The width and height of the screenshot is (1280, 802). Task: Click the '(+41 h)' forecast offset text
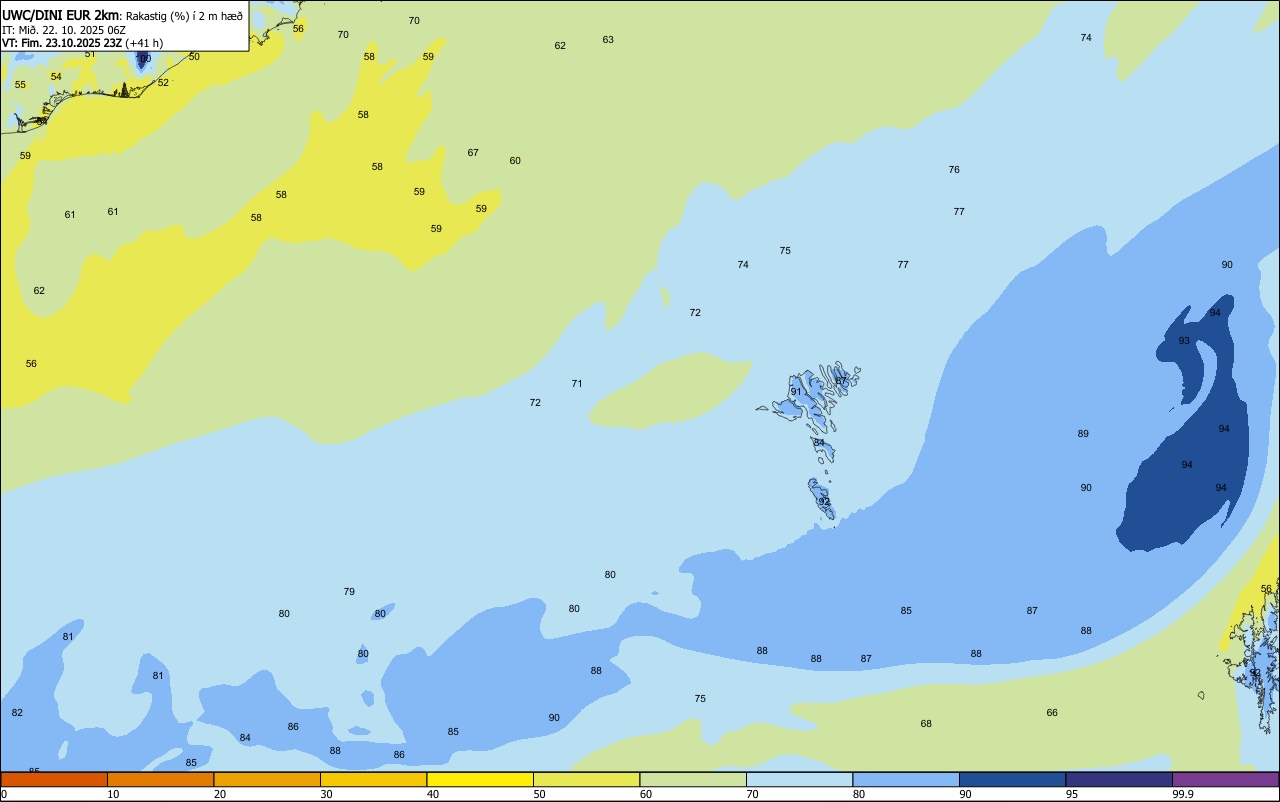(144, 43)
